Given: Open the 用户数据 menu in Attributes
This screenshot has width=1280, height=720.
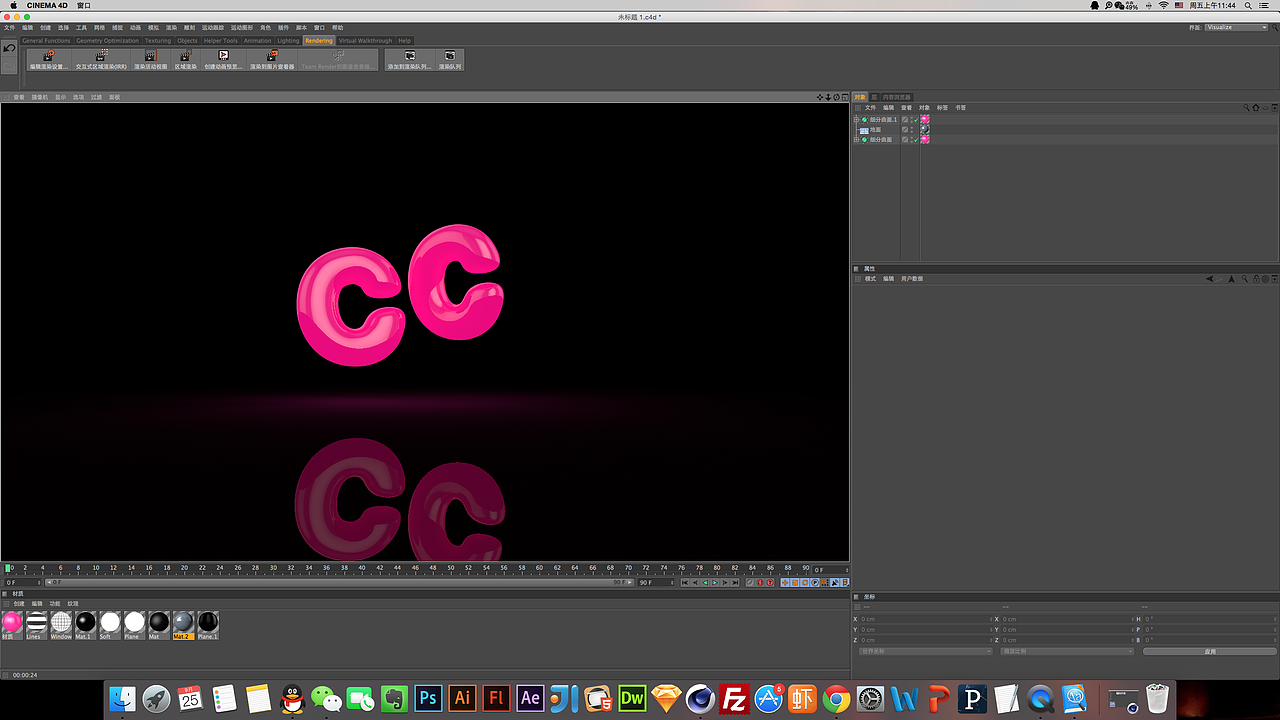Looking at the screenshot, I should [x=911, y=278].
